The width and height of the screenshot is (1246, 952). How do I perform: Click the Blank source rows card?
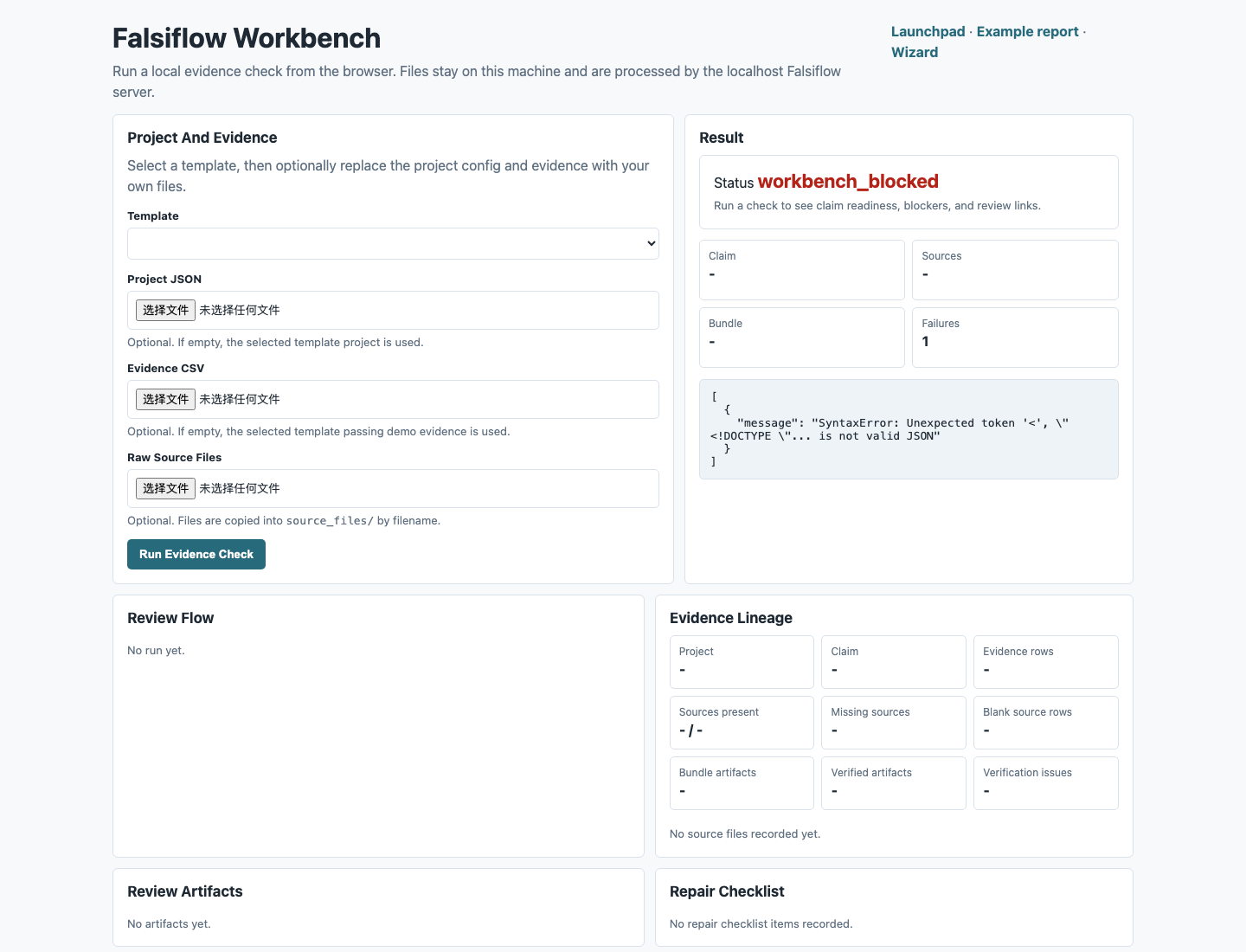click(x=1046, y=723)
